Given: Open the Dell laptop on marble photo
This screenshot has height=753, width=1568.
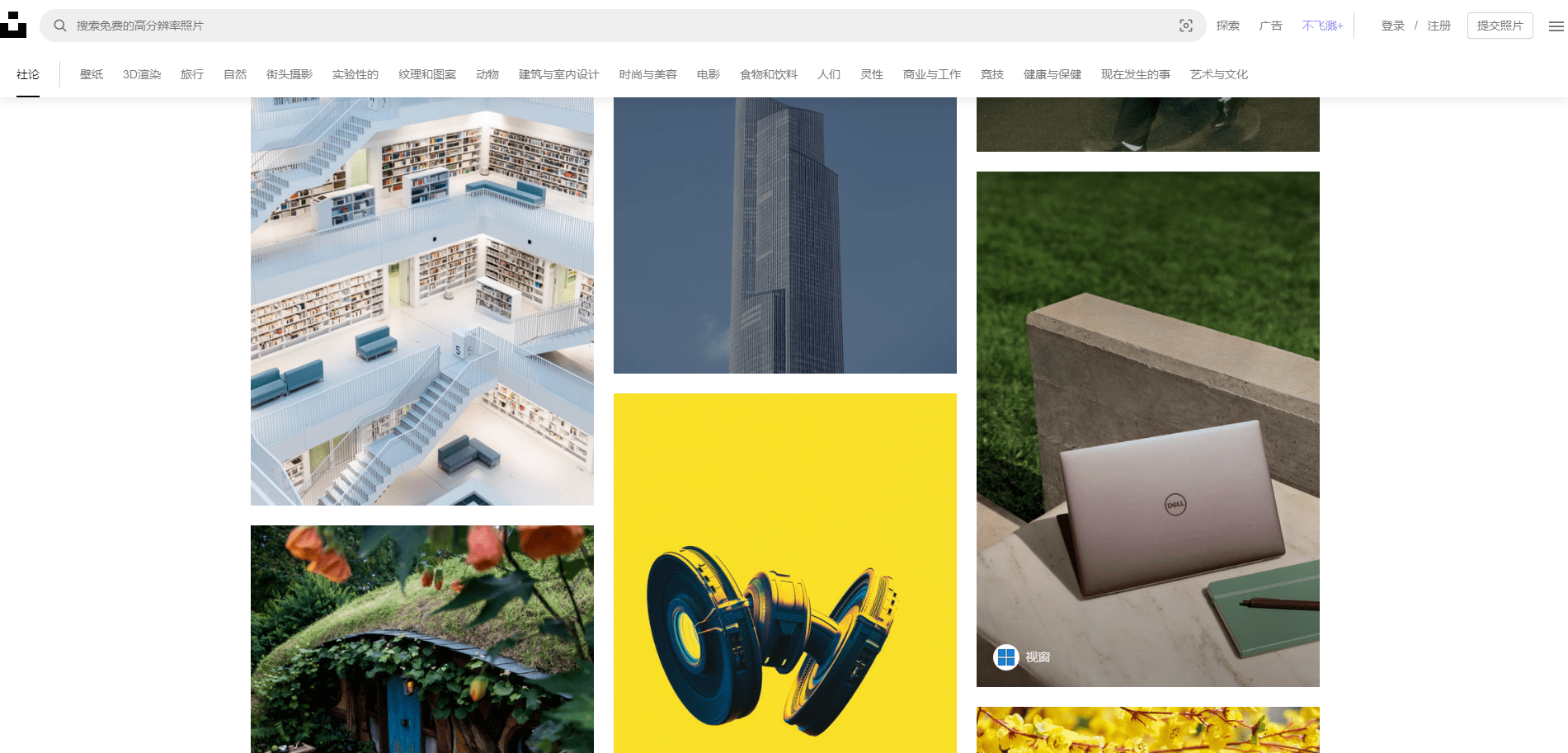Looking at the screenshot, I should coord(1148,429).
